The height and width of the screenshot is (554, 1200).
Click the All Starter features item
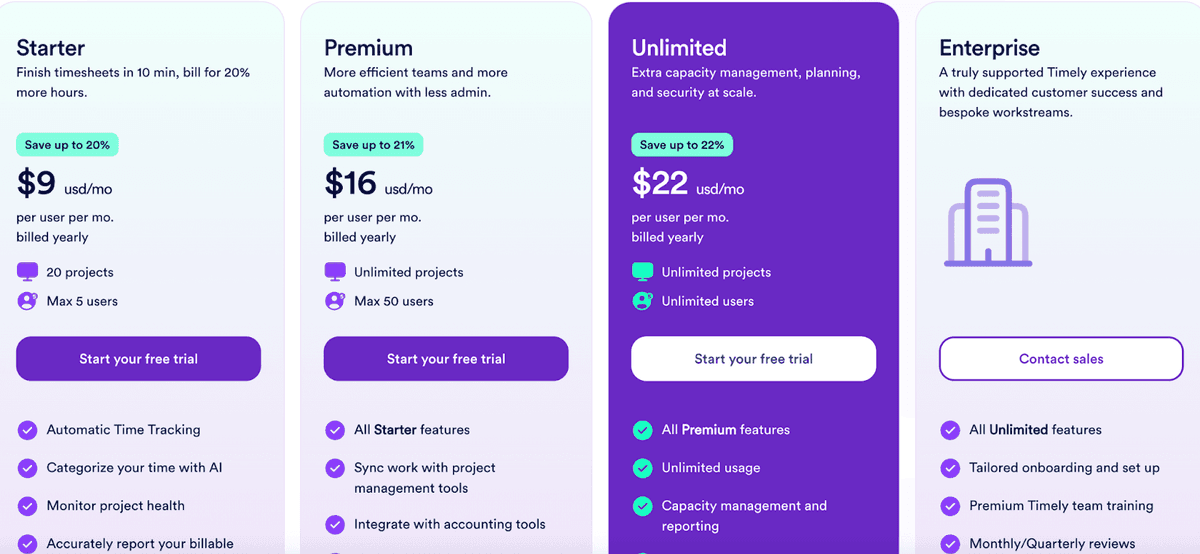(412, 430)
